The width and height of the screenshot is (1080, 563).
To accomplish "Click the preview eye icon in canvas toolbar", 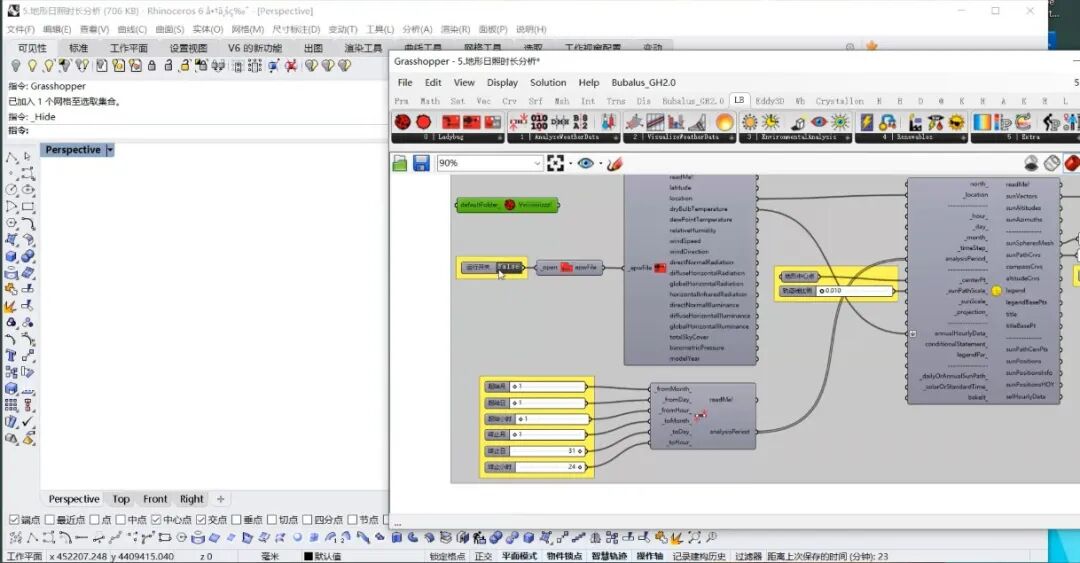I will (x=585, y=163).
